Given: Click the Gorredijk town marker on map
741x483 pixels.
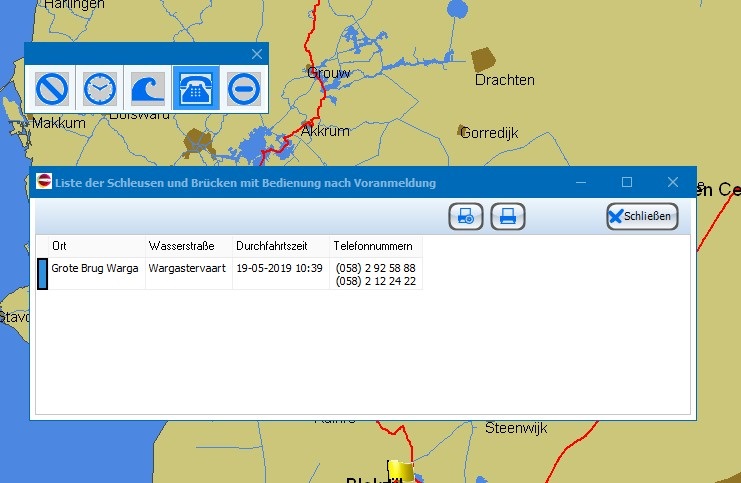Looking at the screenshot, I should (463, 131).
